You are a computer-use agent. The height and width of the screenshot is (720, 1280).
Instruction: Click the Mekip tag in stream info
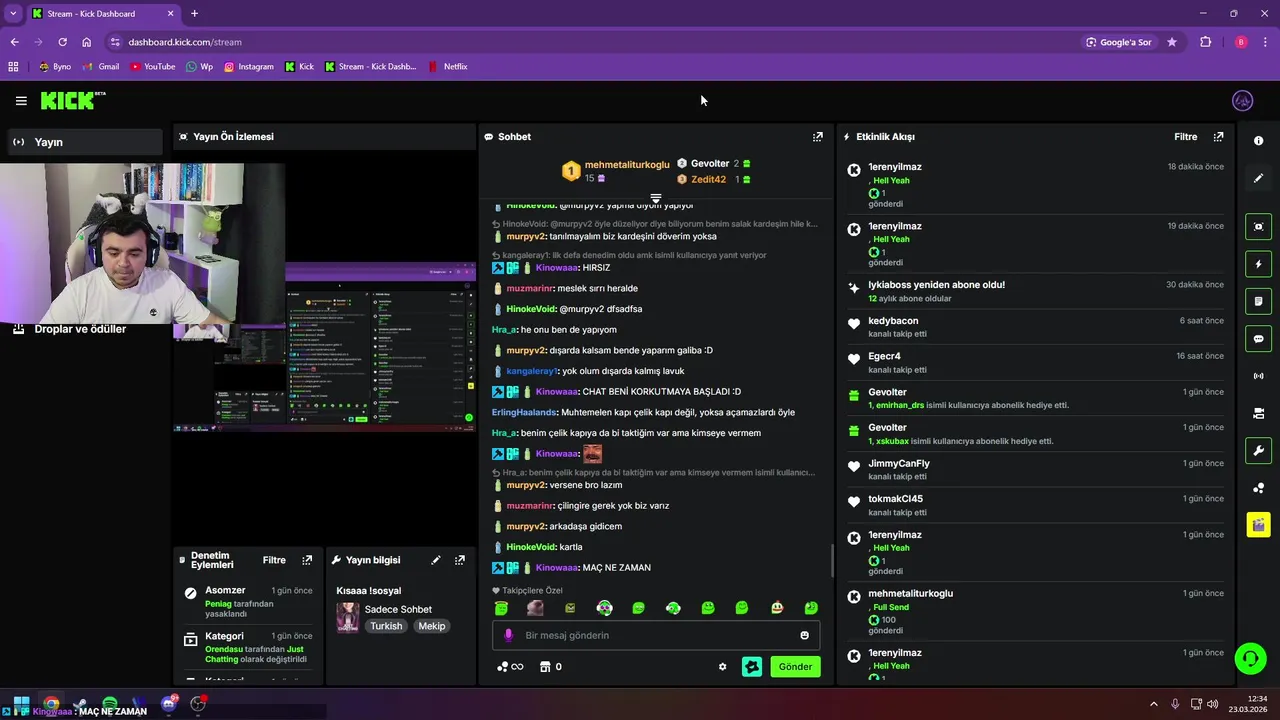[x=432, y=626]
